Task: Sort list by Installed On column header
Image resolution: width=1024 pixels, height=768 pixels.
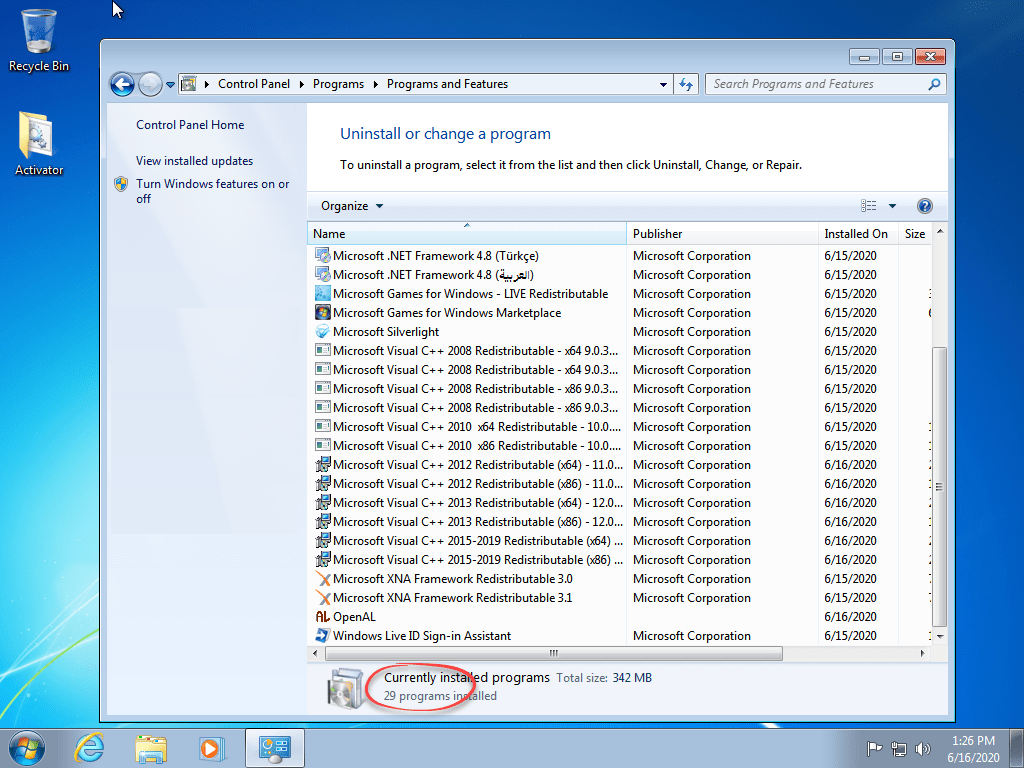Action: coord(858,234)
